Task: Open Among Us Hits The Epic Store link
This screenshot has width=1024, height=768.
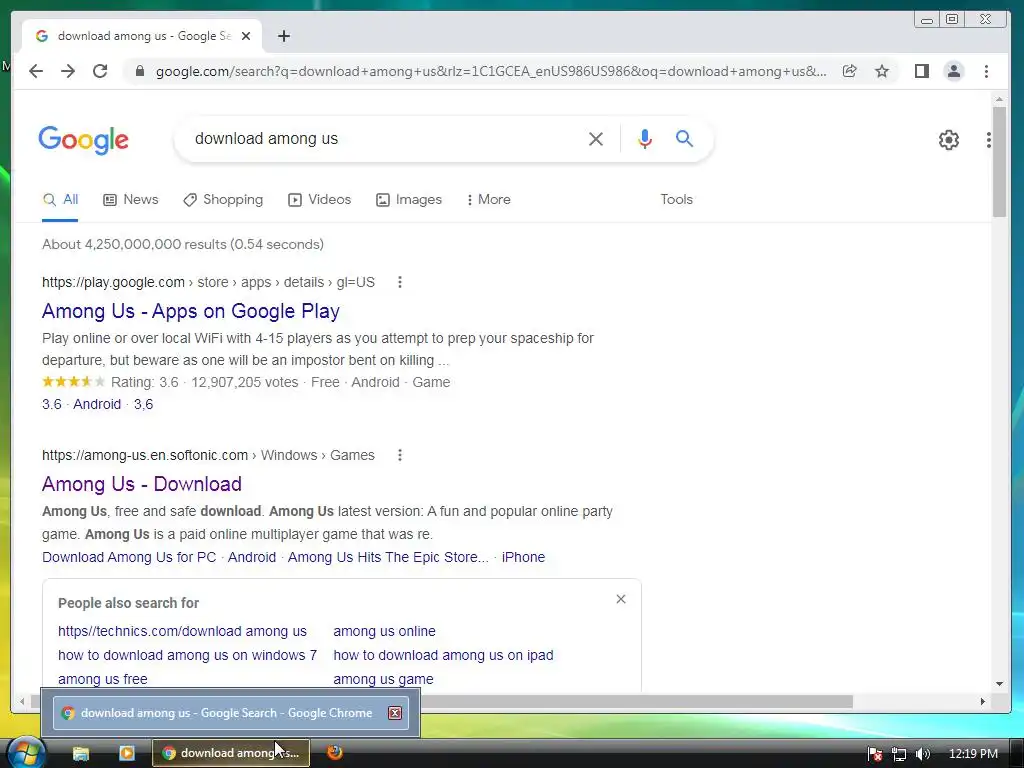Action: (388, 557)
